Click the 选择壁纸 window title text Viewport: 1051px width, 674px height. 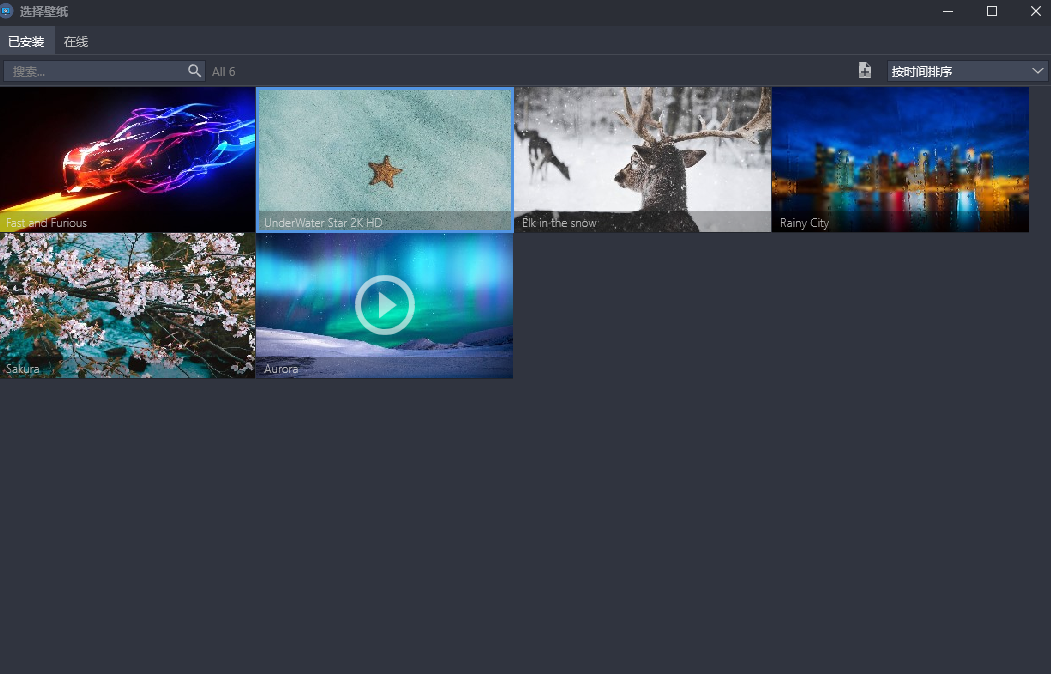(44, 11)
